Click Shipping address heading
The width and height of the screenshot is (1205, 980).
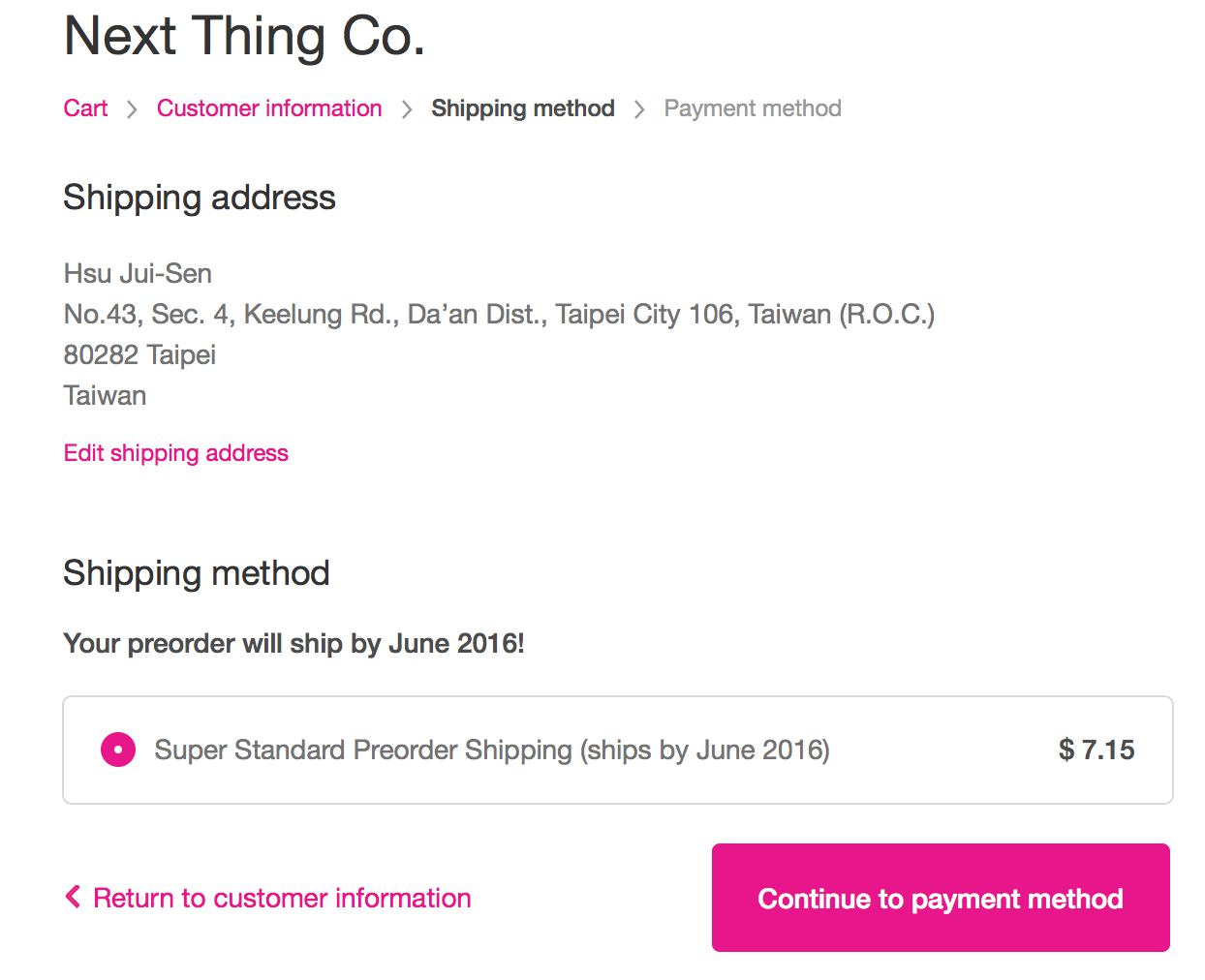click(200, 198)
